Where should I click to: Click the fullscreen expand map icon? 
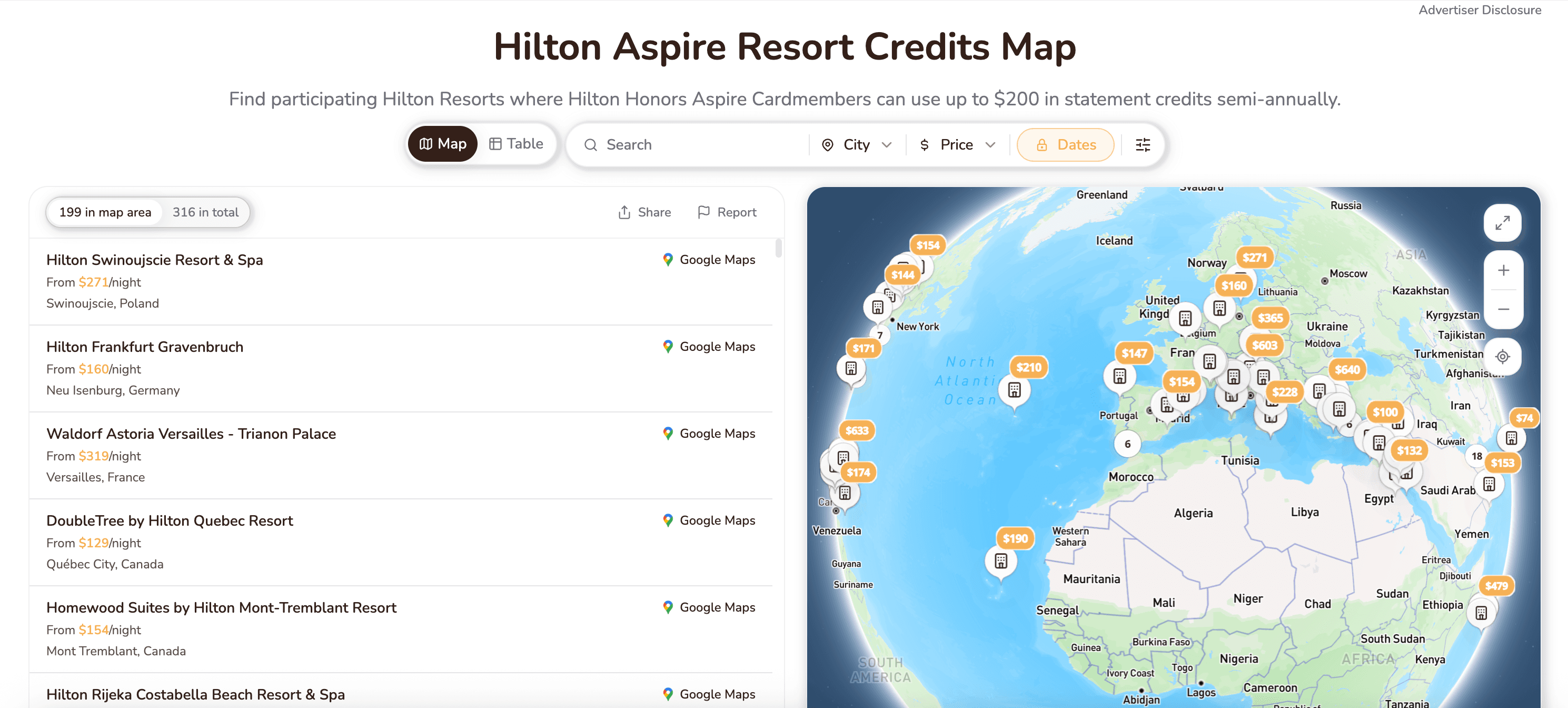click(x=1502, y=223)
